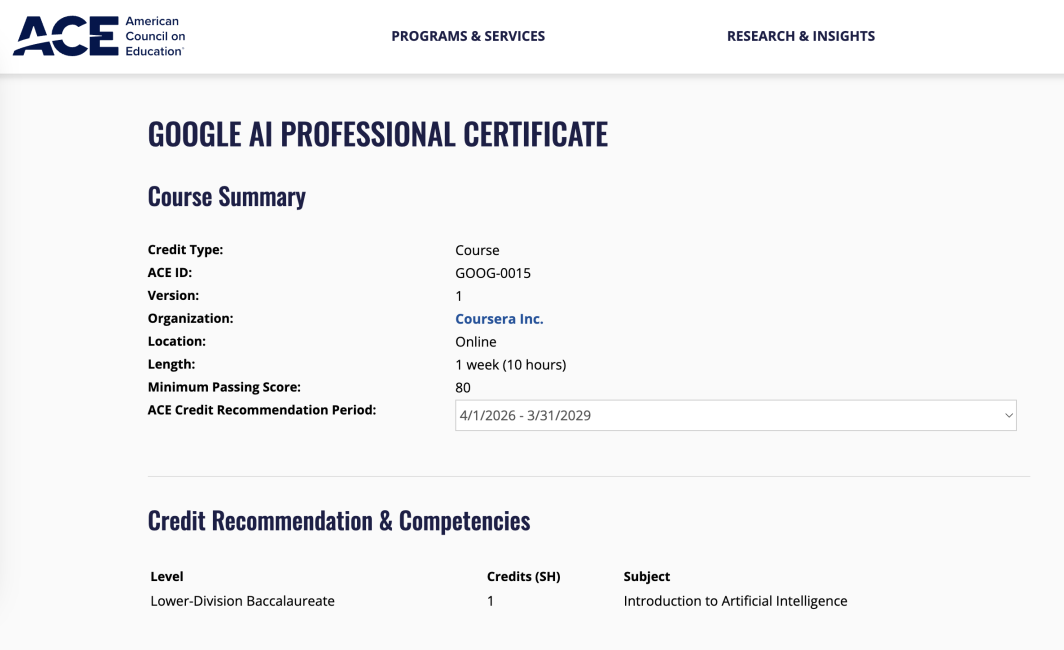Select the Lower-Division Baccalaureate row cell
This screenshot has width=1064, height=650.
pyautogui.click(x=242, y=601)
